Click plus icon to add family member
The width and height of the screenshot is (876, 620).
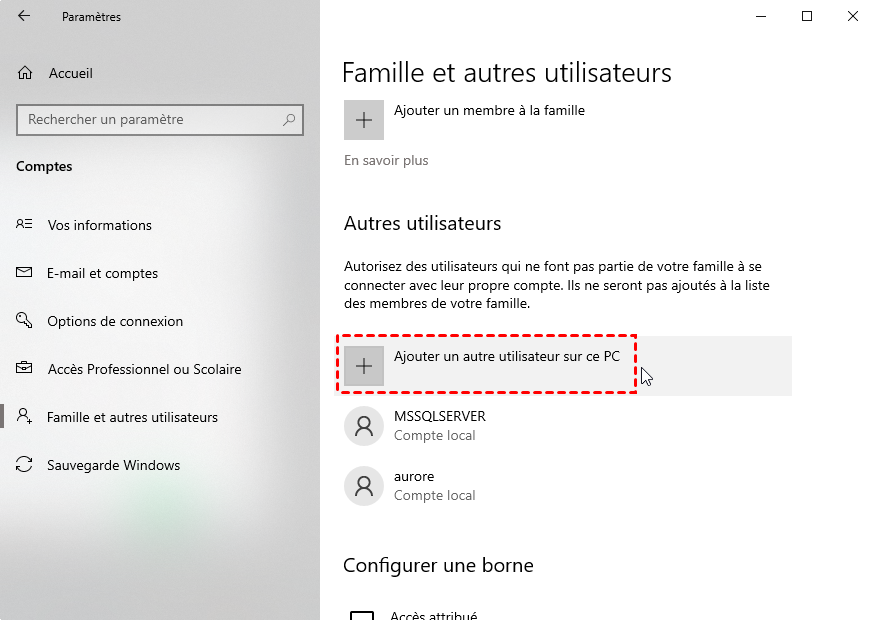point(364,120)
